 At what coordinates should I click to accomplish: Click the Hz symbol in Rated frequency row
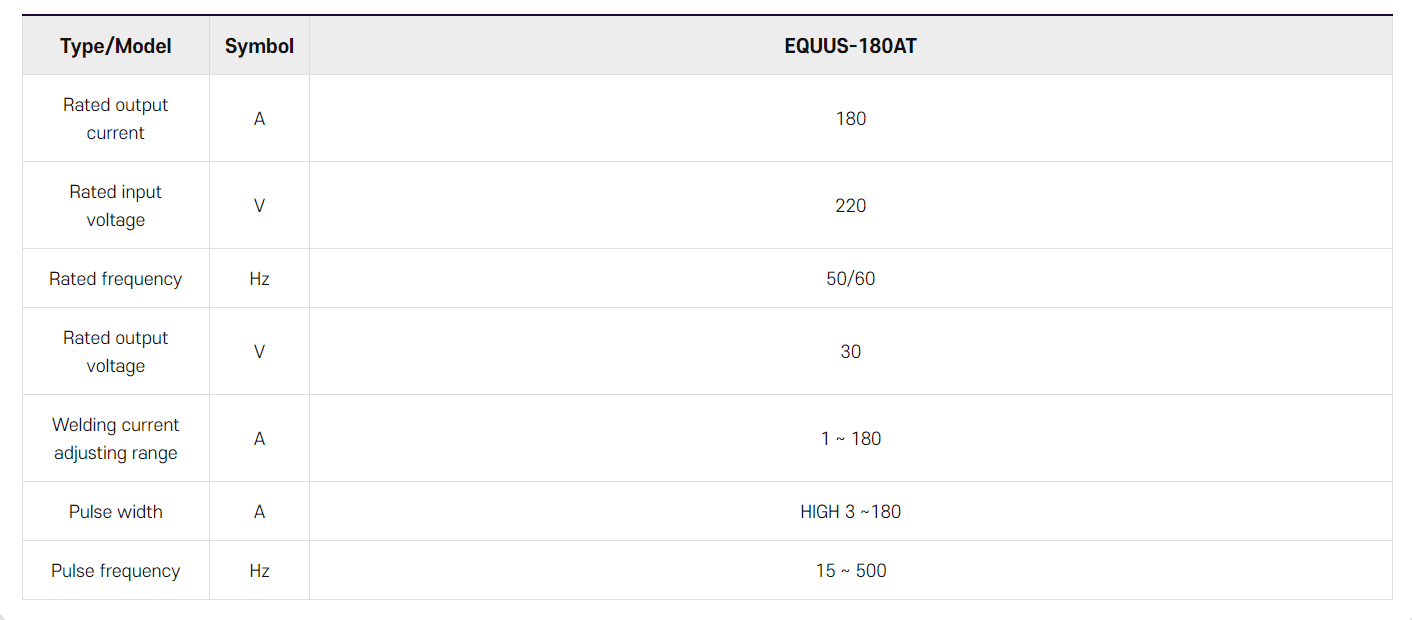point(260,279)
